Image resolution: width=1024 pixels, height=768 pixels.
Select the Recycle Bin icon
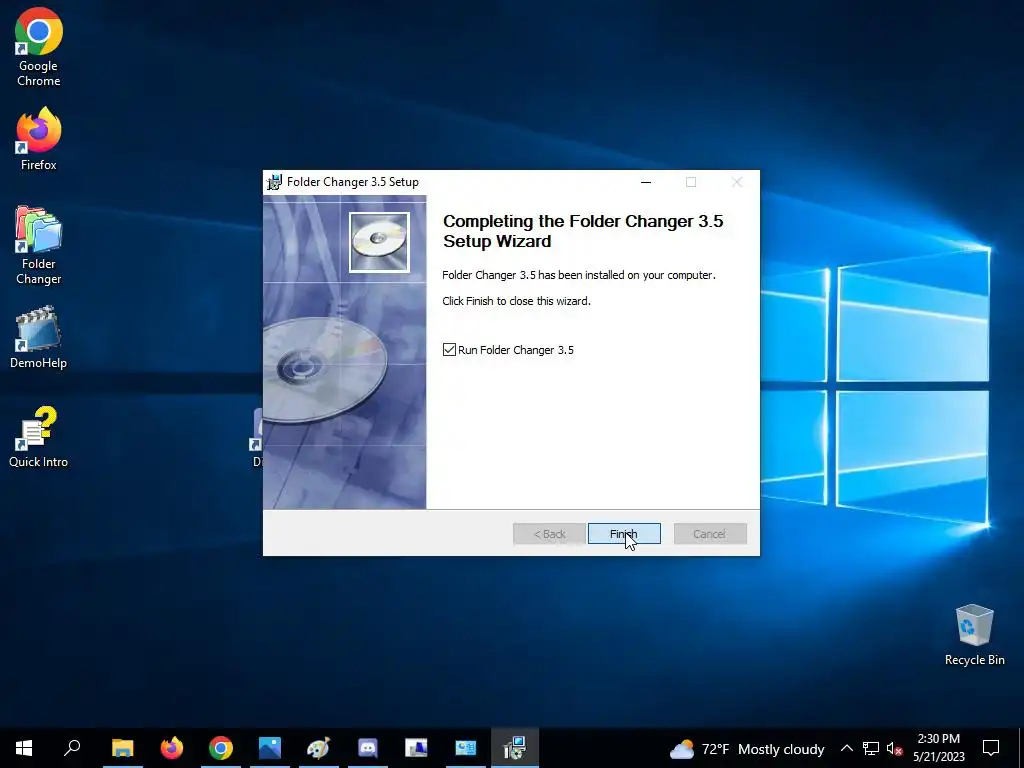[974, 635]
